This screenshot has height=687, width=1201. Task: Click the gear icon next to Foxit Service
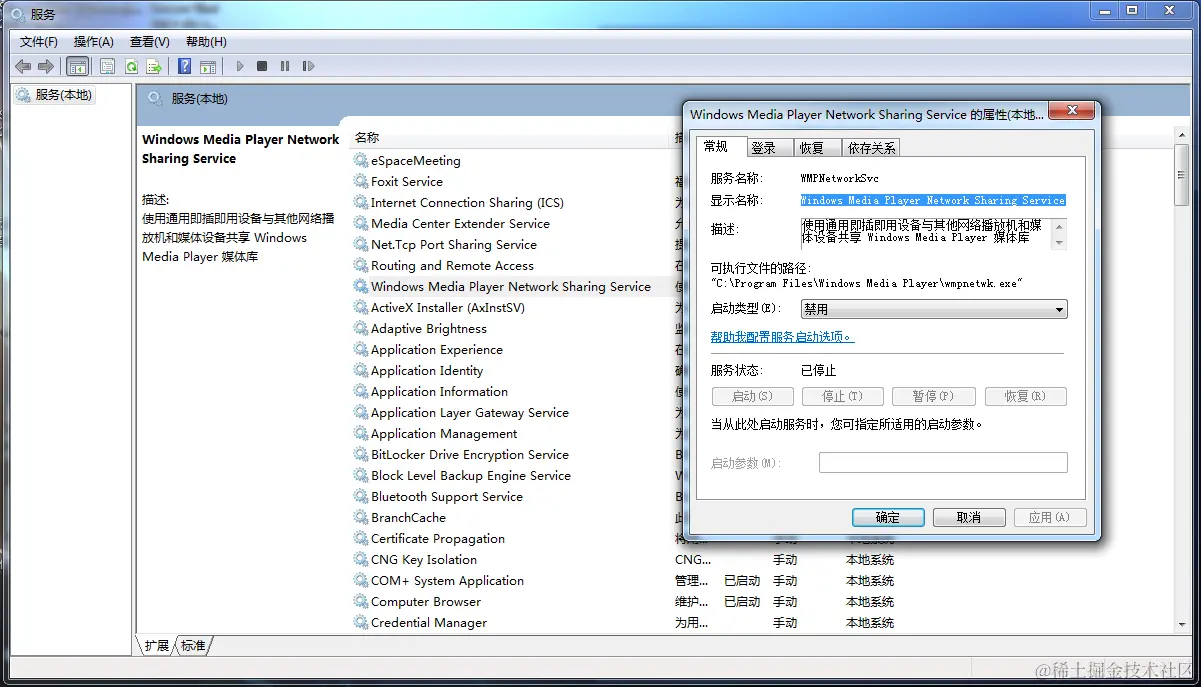[x=361, y=181]
